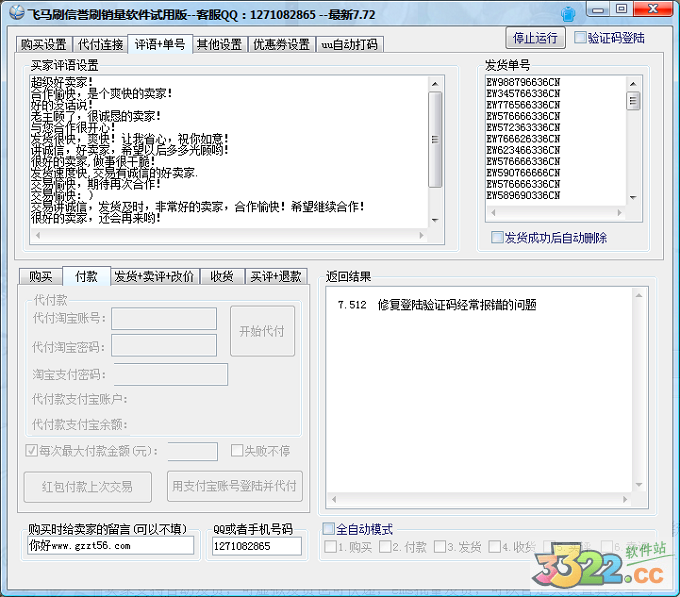Click left arrow of 卖家评语 horizontal scrollbar
This screenshot has width=680, height=597.
(x=38, y=235)
